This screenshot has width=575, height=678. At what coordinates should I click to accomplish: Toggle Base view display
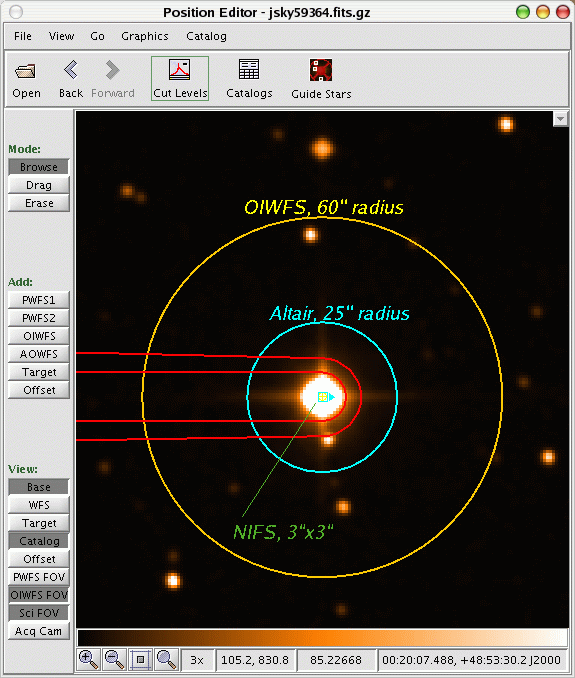click(x=38, y=487)
